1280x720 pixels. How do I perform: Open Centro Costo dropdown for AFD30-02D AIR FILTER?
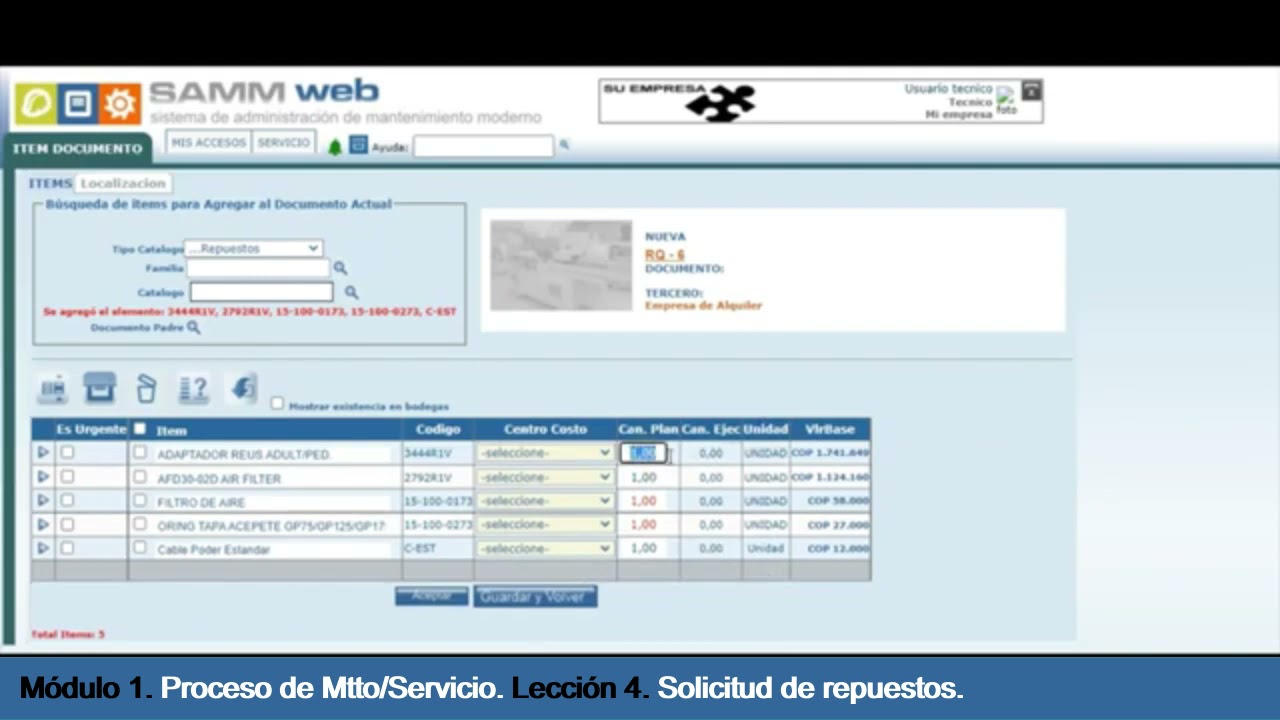pyautogui.click(x=545, y=477)
